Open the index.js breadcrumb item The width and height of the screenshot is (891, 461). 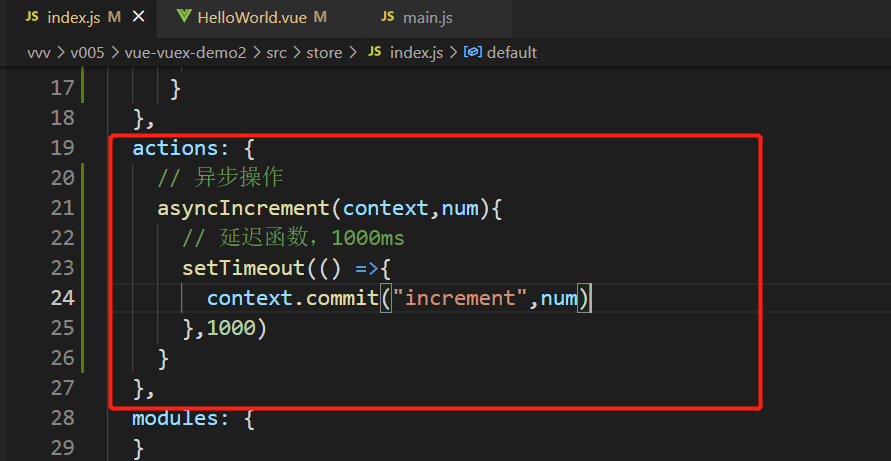coord(416,53)
